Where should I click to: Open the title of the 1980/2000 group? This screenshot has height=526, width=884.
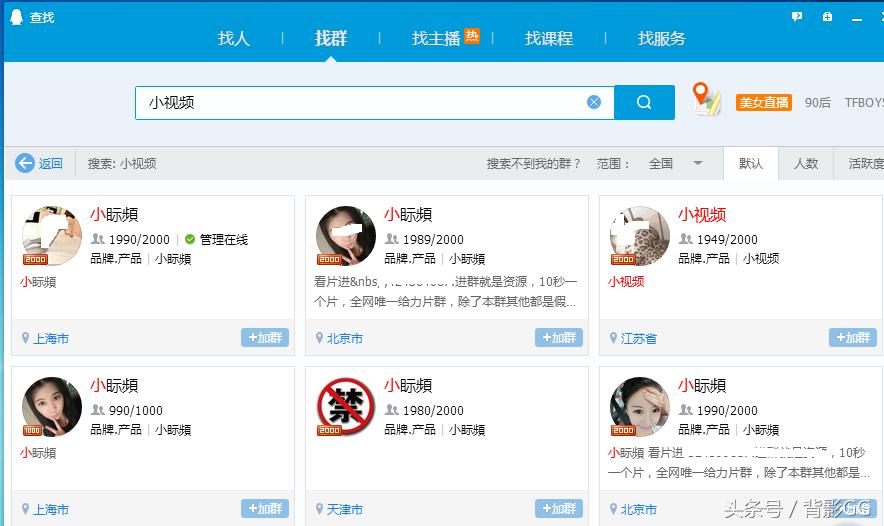(x=408, y=386)
